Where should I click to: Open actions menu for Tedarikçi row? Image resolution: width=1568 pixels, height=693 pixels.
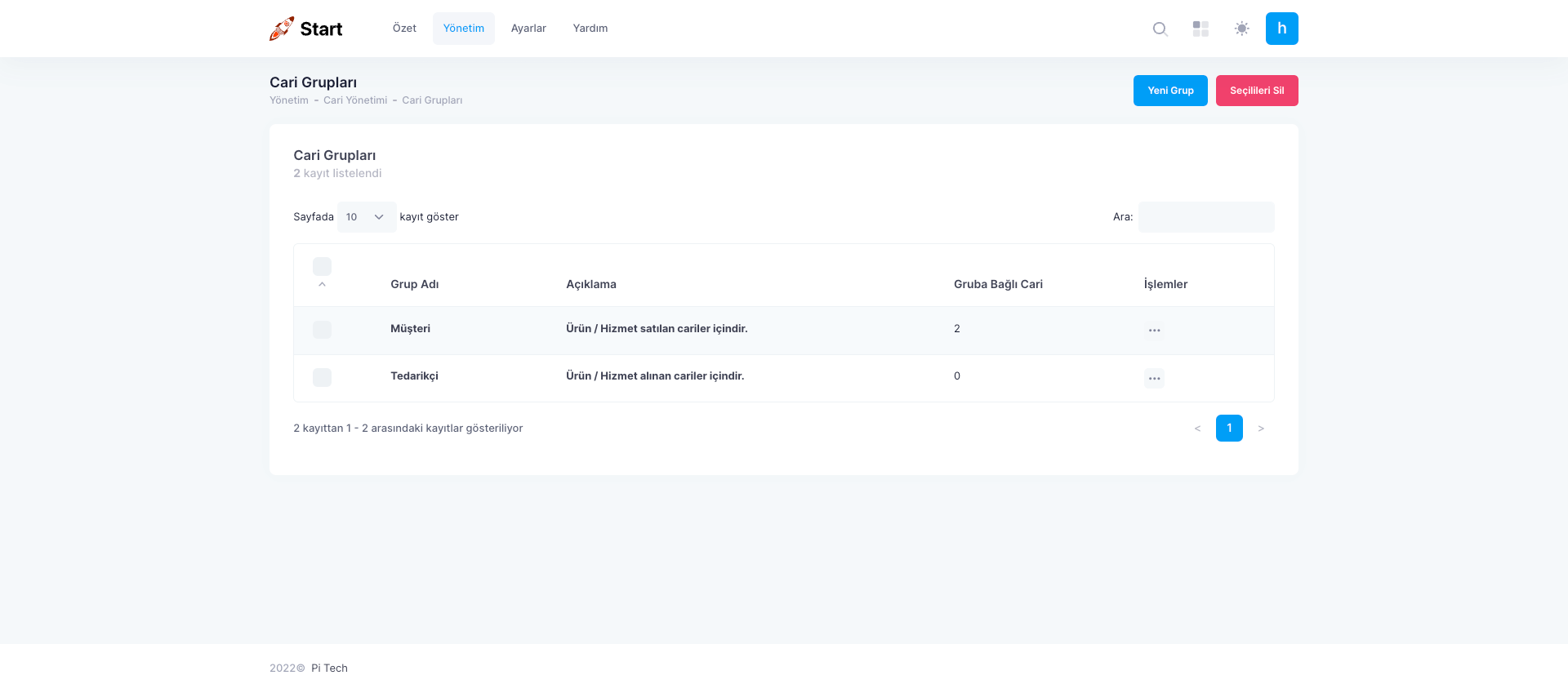[x=1154, y=378]
